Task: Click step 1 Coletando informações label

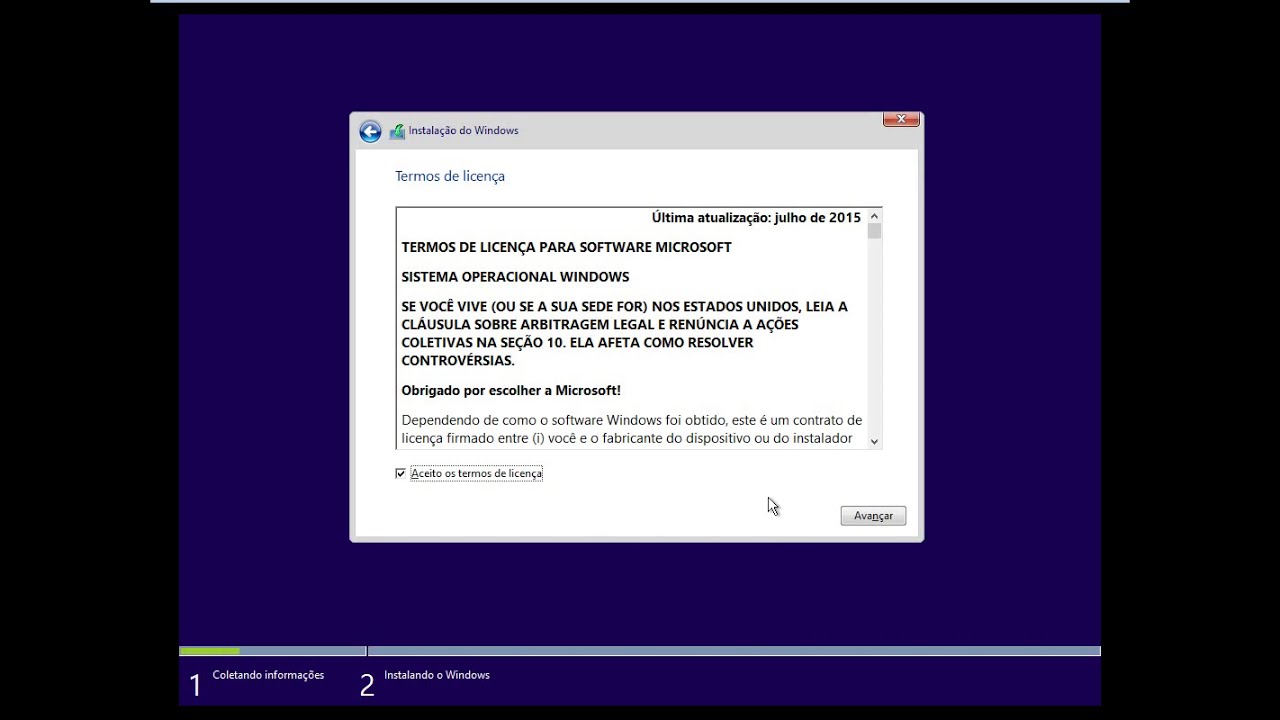Action: point(268,675)
